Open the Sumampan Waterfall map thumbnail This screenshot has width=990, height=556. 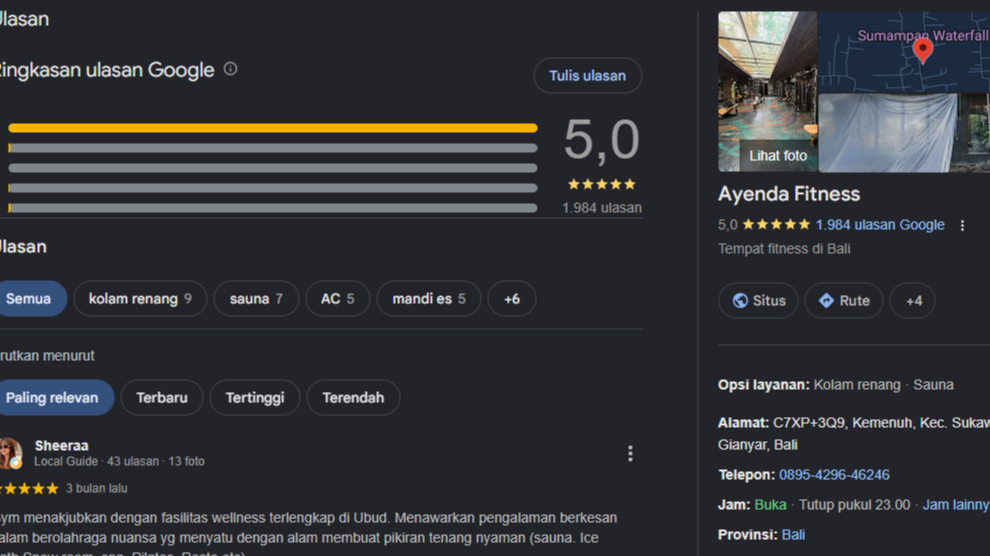(904, 52)
